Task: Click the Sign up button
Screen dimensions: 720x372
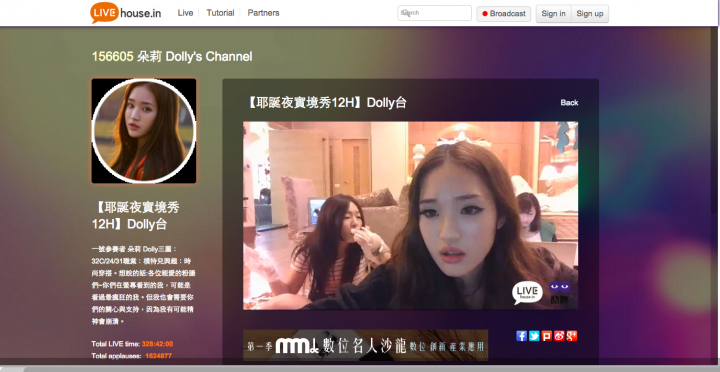Action: (x=590, y=14)
